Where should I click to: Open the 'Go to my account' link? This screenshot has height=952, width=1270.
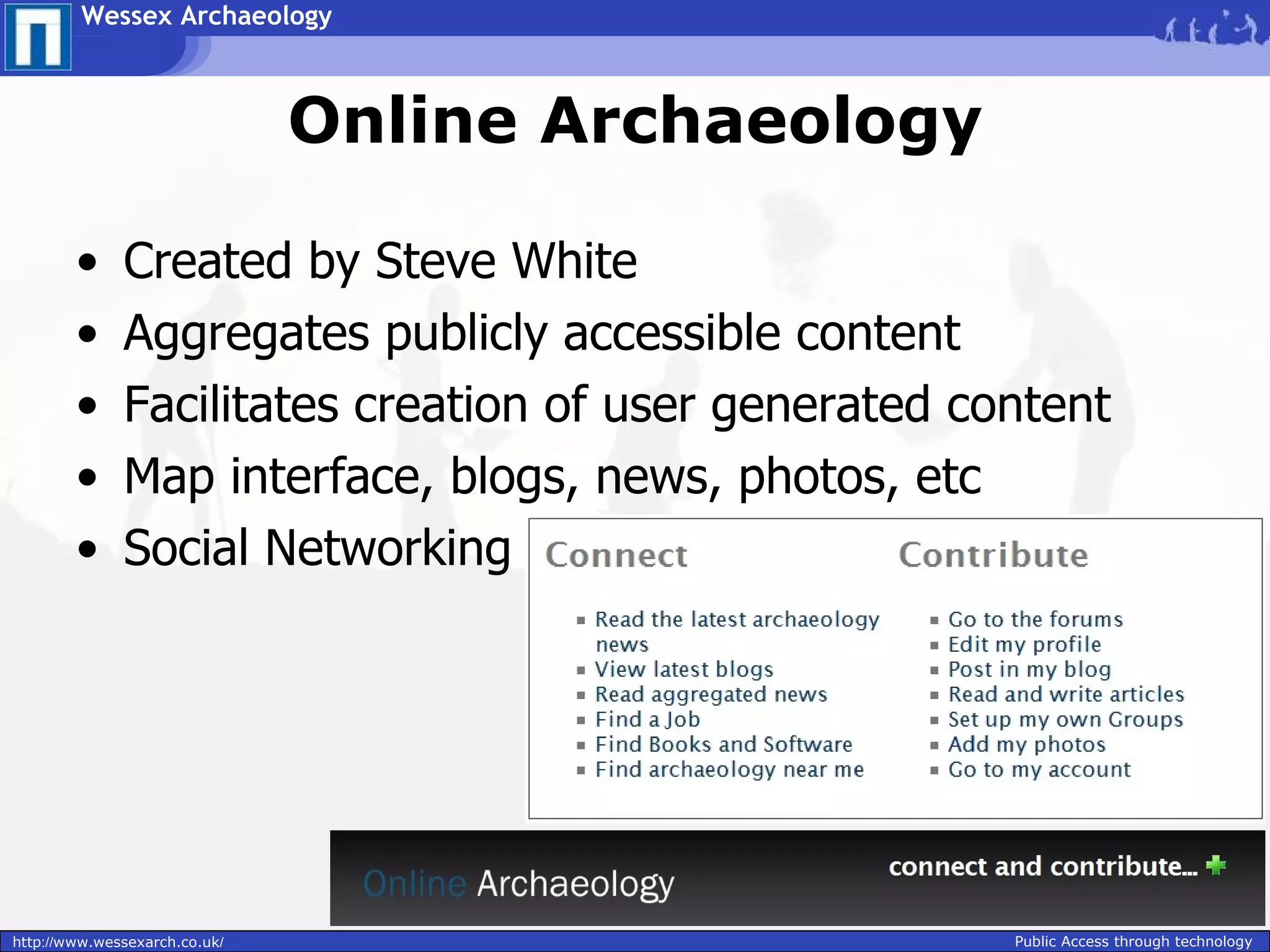[x=1039, y=769]
